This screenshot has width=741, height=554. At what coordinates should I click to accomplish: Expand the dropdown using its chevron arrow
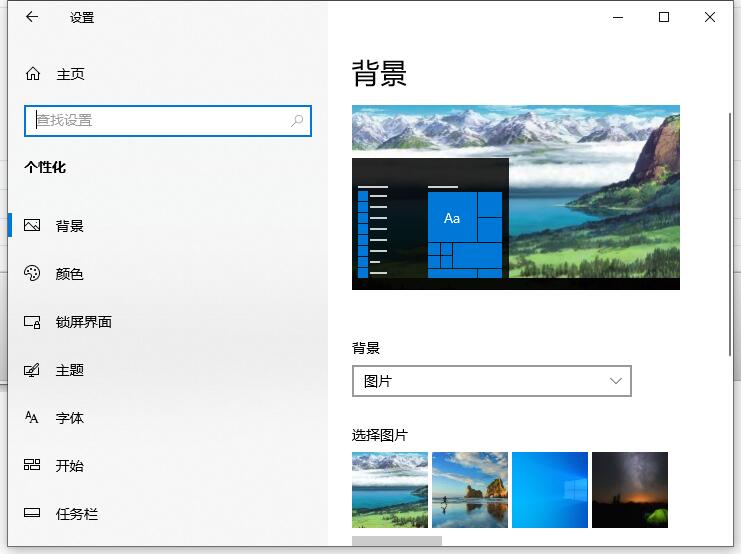click(x=615, y=381)
